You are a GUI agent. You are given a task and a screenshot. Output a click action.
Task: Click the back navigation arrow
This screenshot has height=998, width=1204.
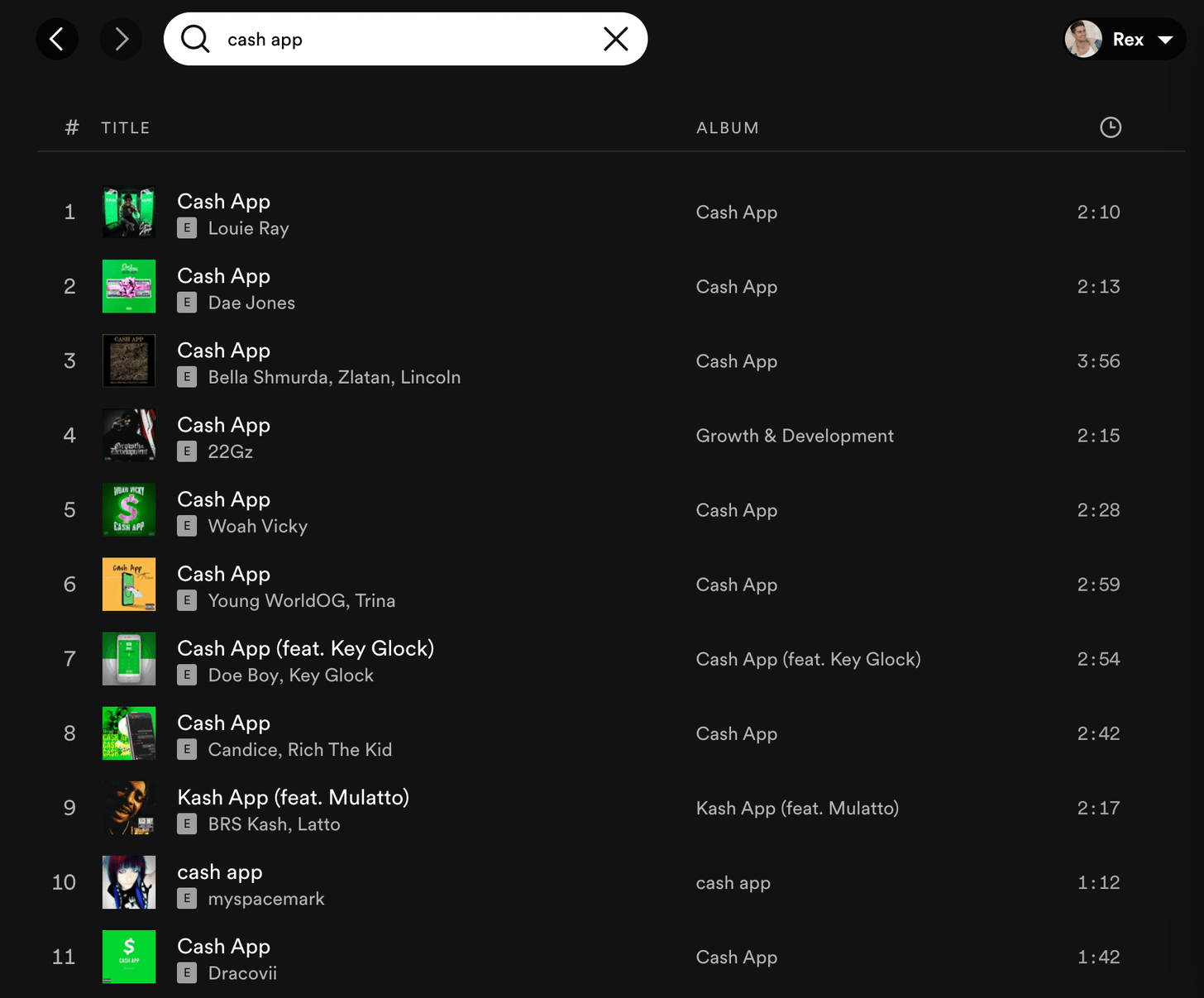pos(57,39)
